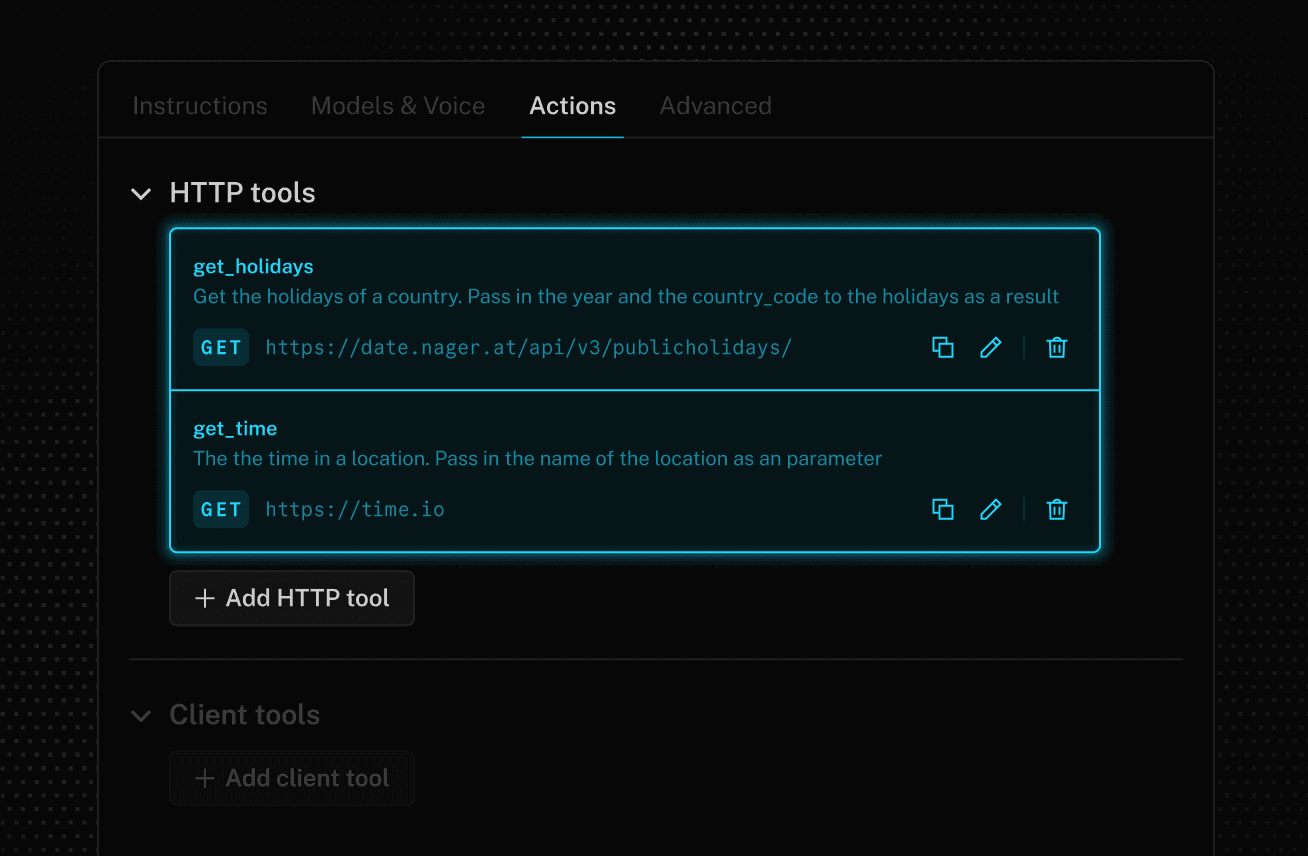This screenshot has width=1308, height=856.
Task: Collapse the Client tools section
Action: point(141,715)
